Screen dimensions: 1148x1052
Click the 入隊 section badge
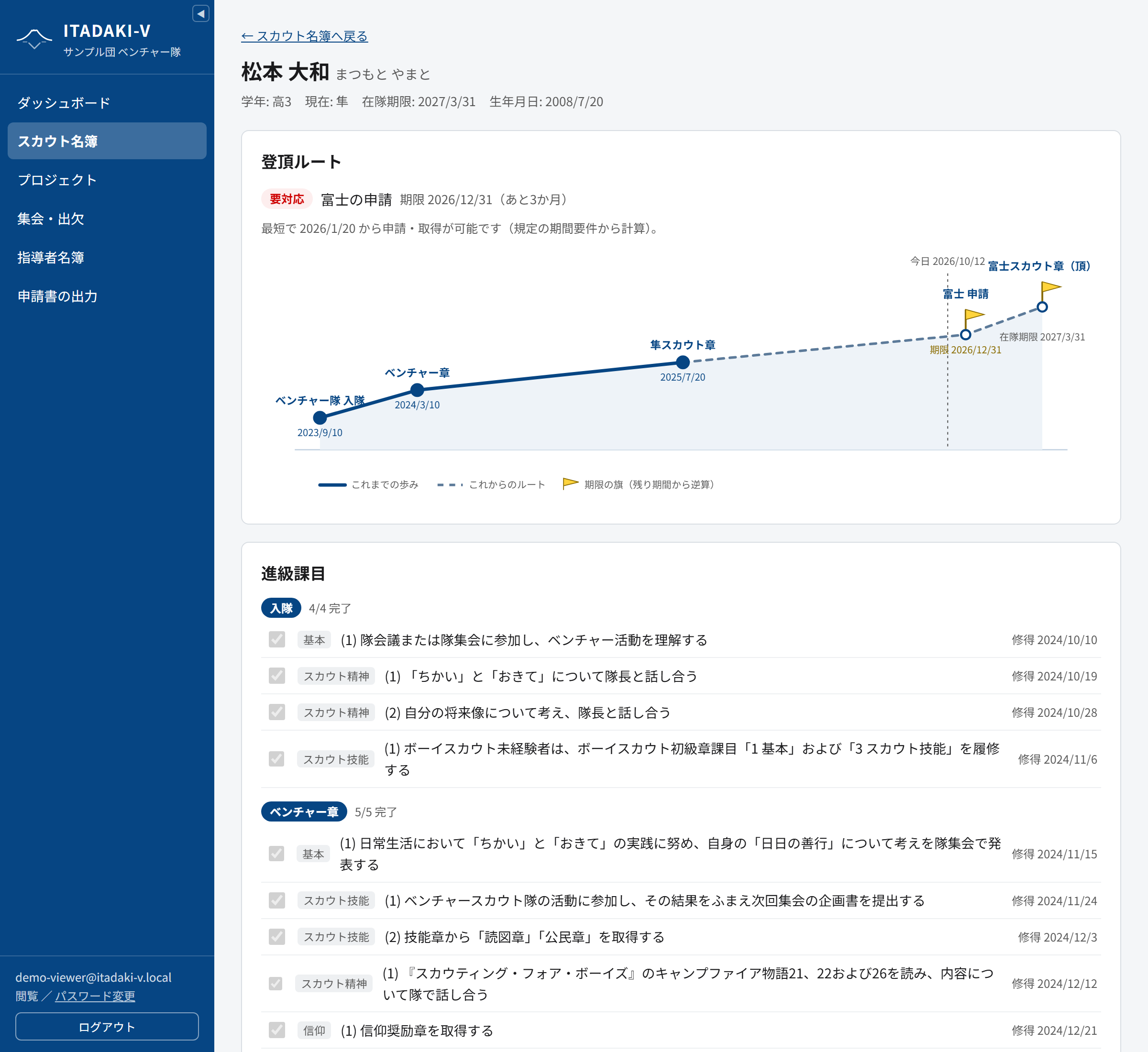281,608
